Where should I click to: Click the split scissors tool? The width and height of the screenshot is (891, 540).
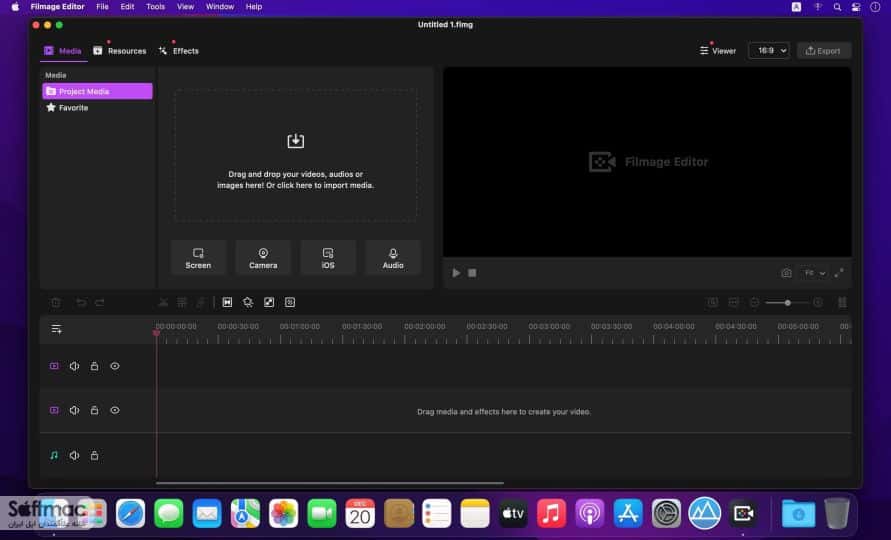point(163,302)
